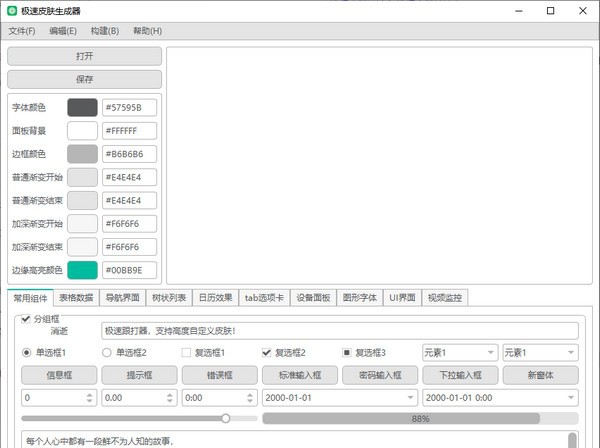Select the 单选框1 radio button
The width and height of the screenshot is (600, 448).
click(26, 352)
